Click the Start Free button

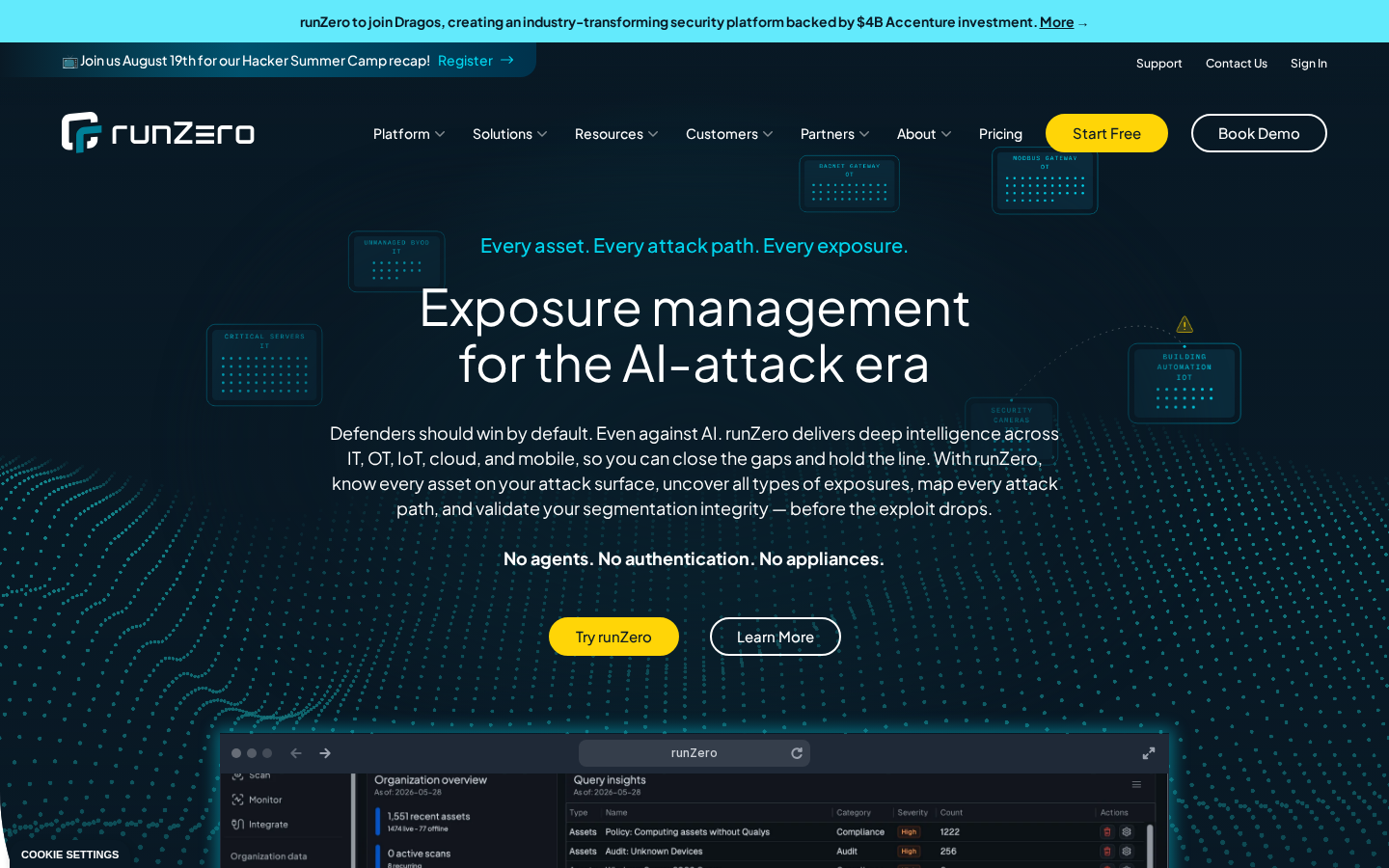pyautogui.click(x=1106, y=133)
